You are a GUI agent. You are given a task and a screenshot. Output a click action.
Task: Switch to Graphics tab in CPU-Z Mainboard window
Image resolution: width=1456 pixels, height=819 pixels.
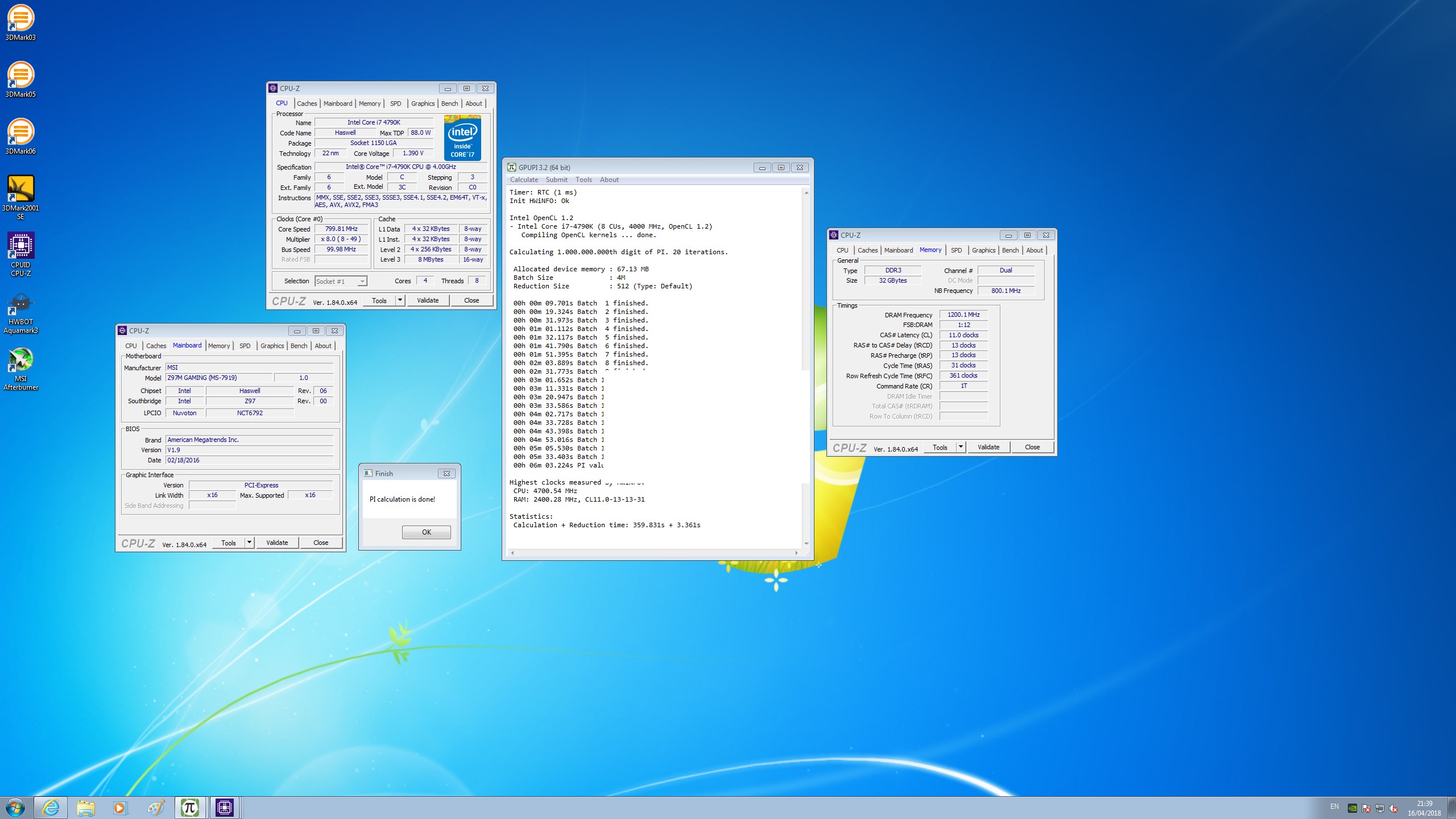pyautogui.click(x=272, y=346)
